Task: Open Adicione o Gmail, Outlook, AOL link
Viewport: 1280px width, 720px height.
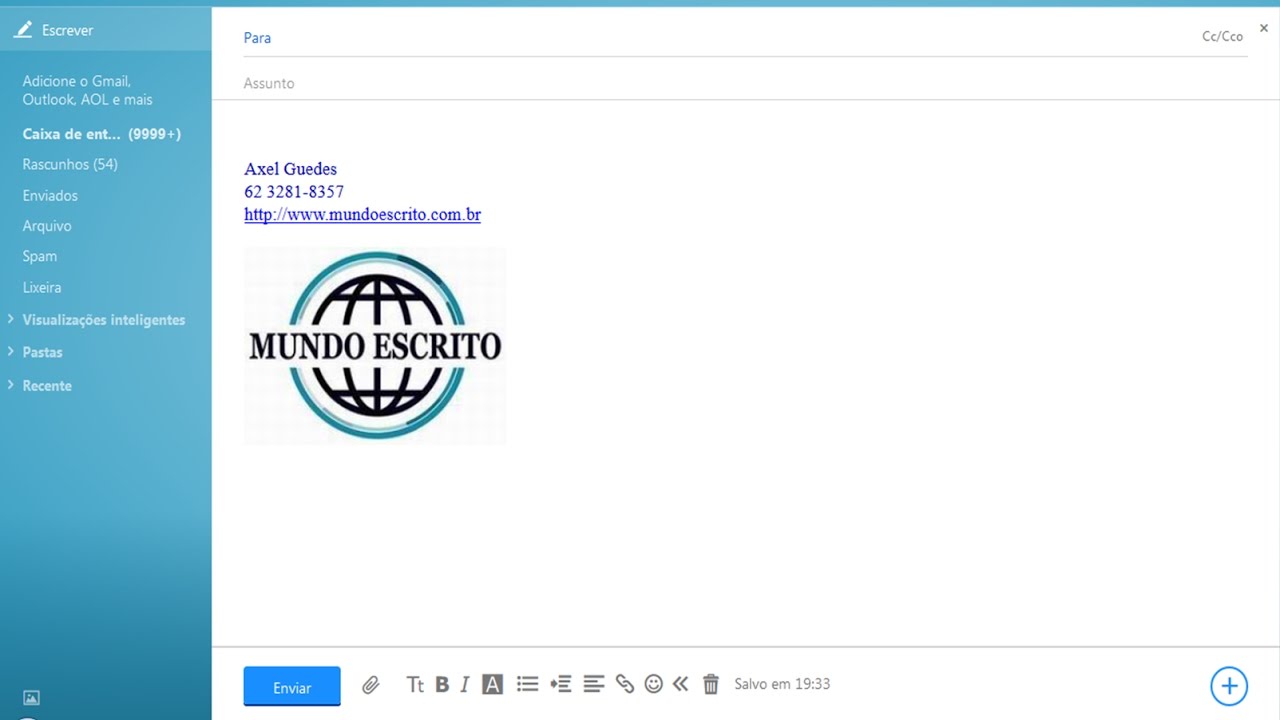Action: pos(87,90)
